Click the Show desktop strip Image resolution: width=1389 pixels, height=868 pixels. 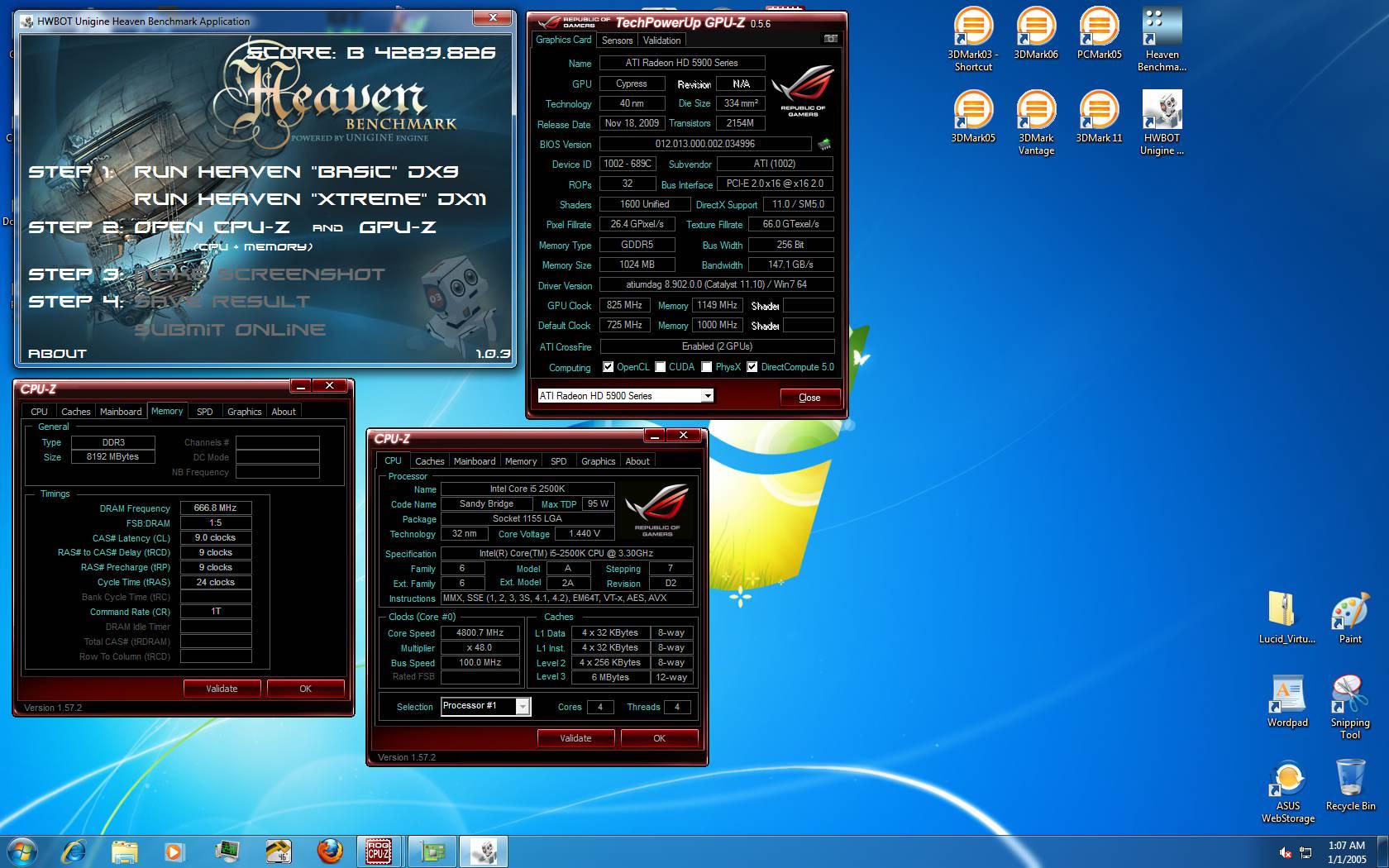click(x=1383, y=851)
